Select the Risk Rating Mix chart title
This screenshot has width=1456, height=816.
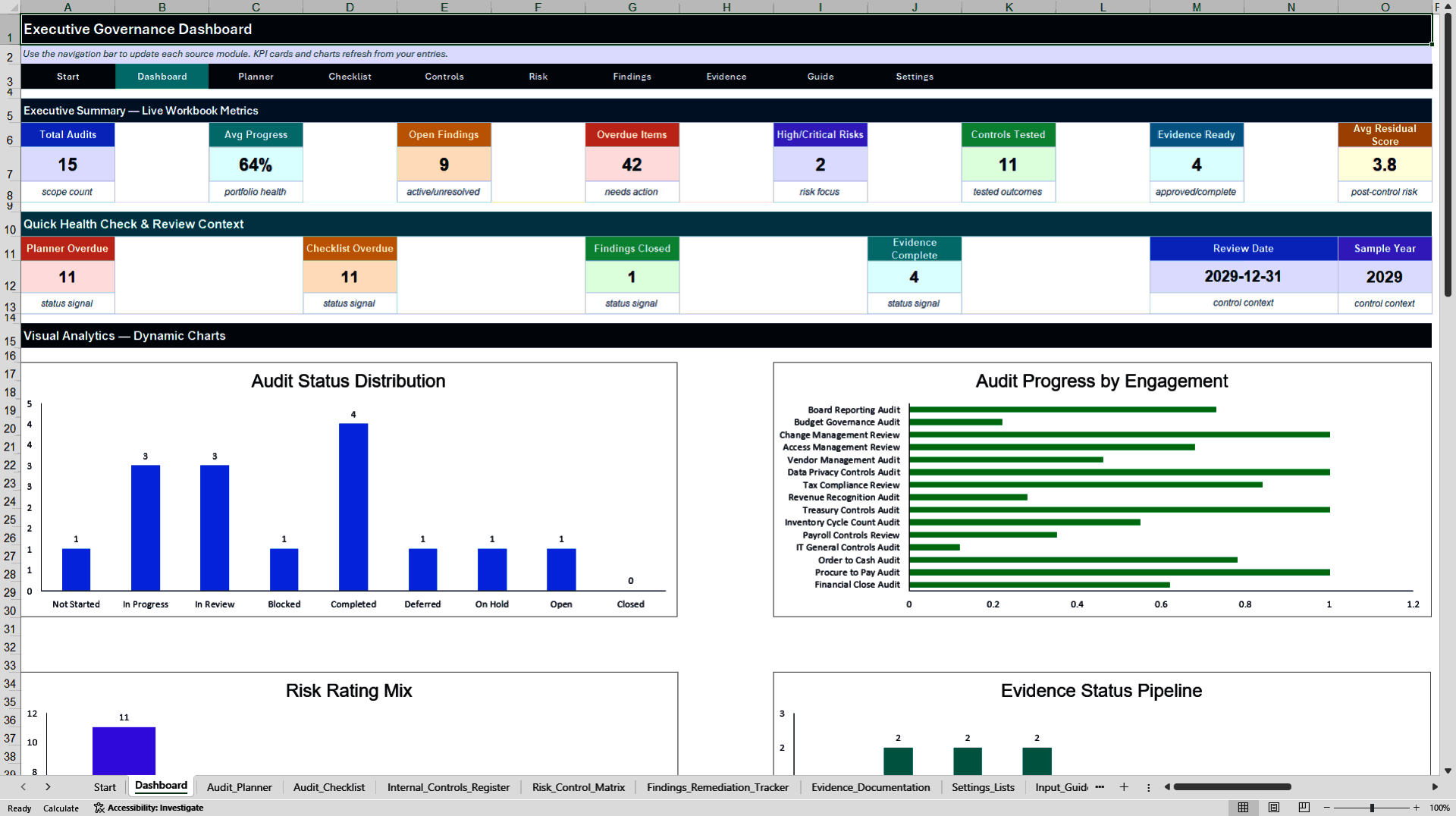349,691
